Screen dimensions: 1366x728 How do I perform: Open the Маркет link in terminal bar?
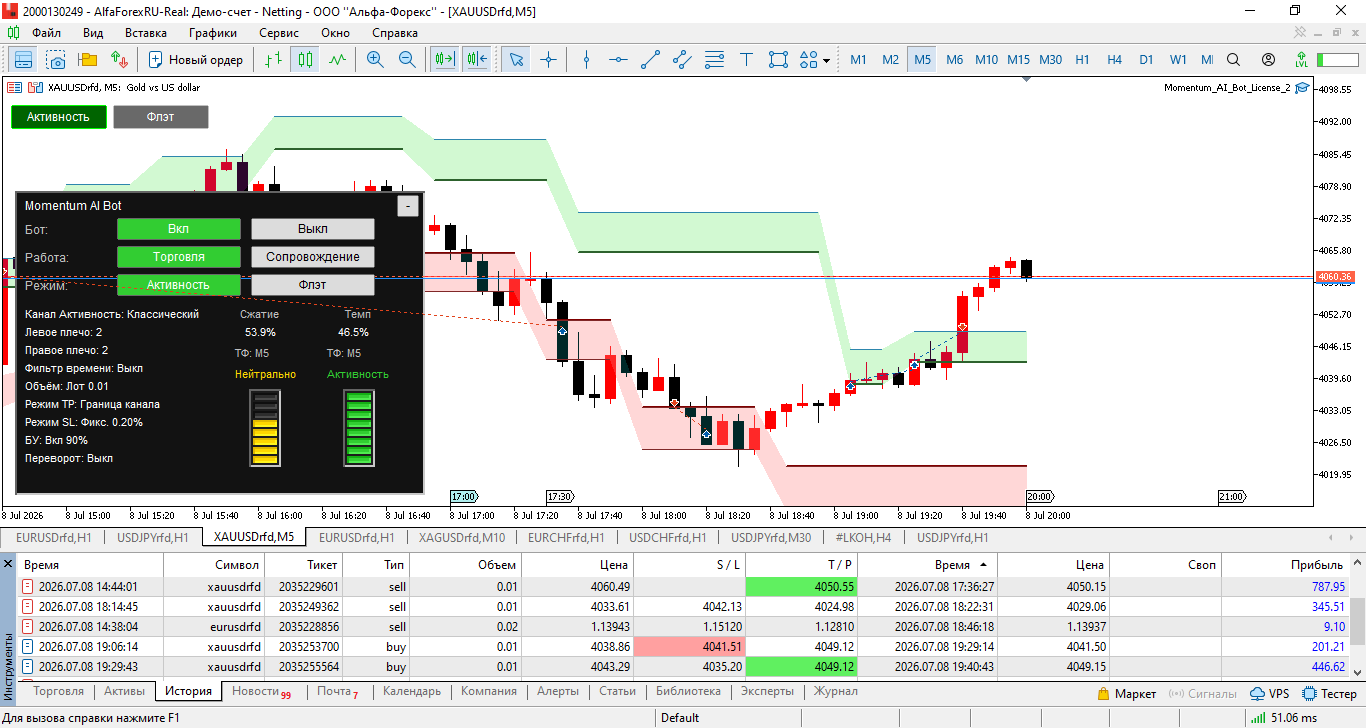pos(1127,693)
